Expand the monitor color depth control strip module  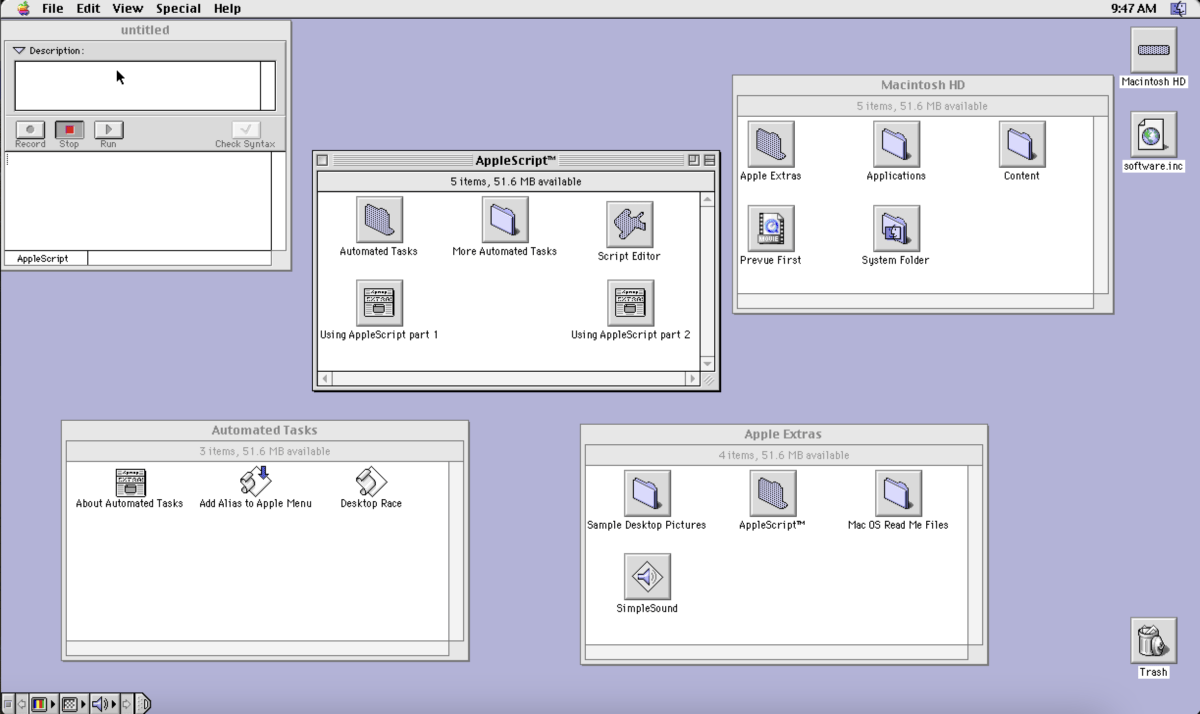click(40, 704)
